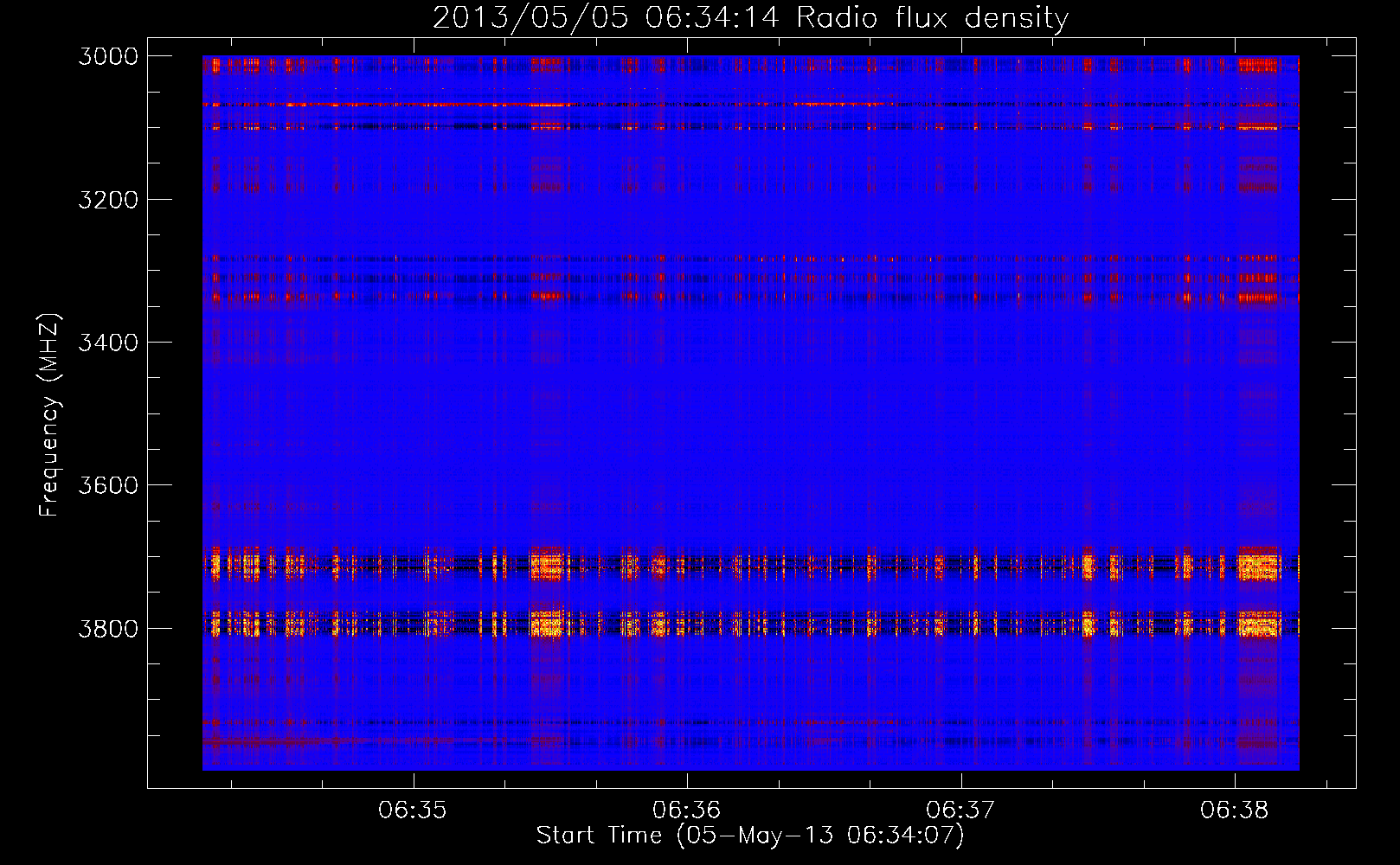Click the red burst at 3000 MHz near 06:38

click(x=1258, y=65)
